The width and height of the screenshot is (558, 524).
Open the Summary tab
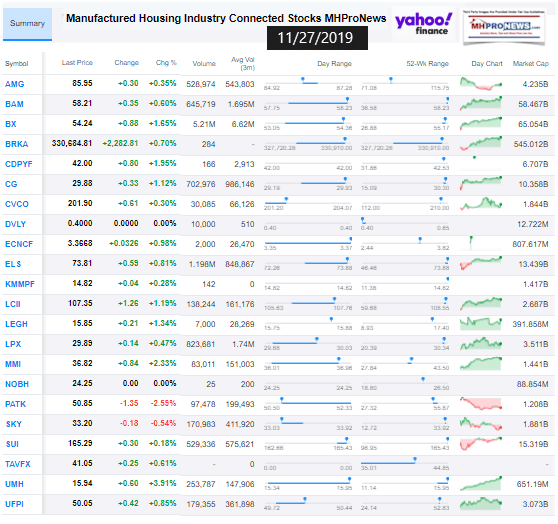click(x=27, y=24)
